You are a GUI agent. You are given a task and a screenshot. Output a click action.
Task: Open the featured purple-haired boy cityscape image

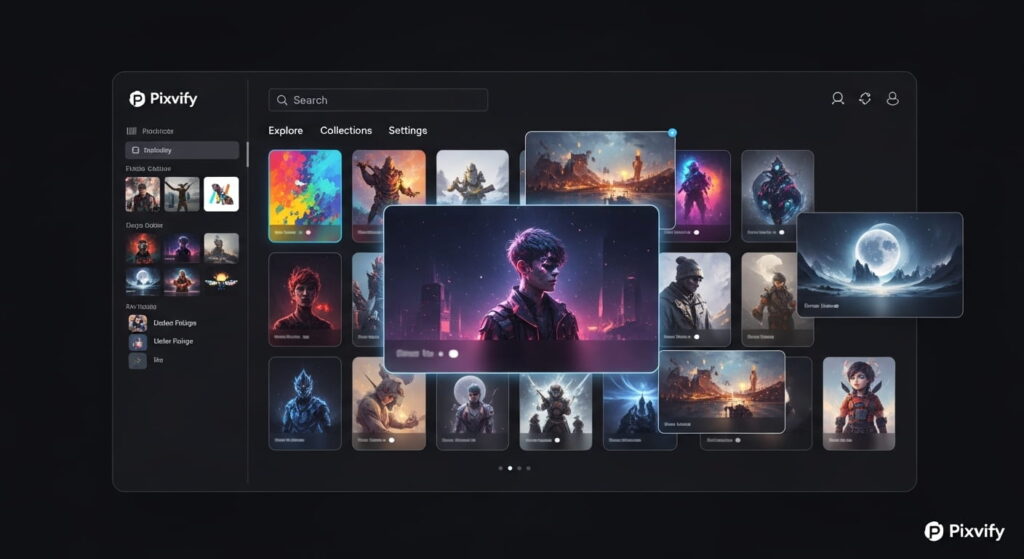(x=521, y=289)
